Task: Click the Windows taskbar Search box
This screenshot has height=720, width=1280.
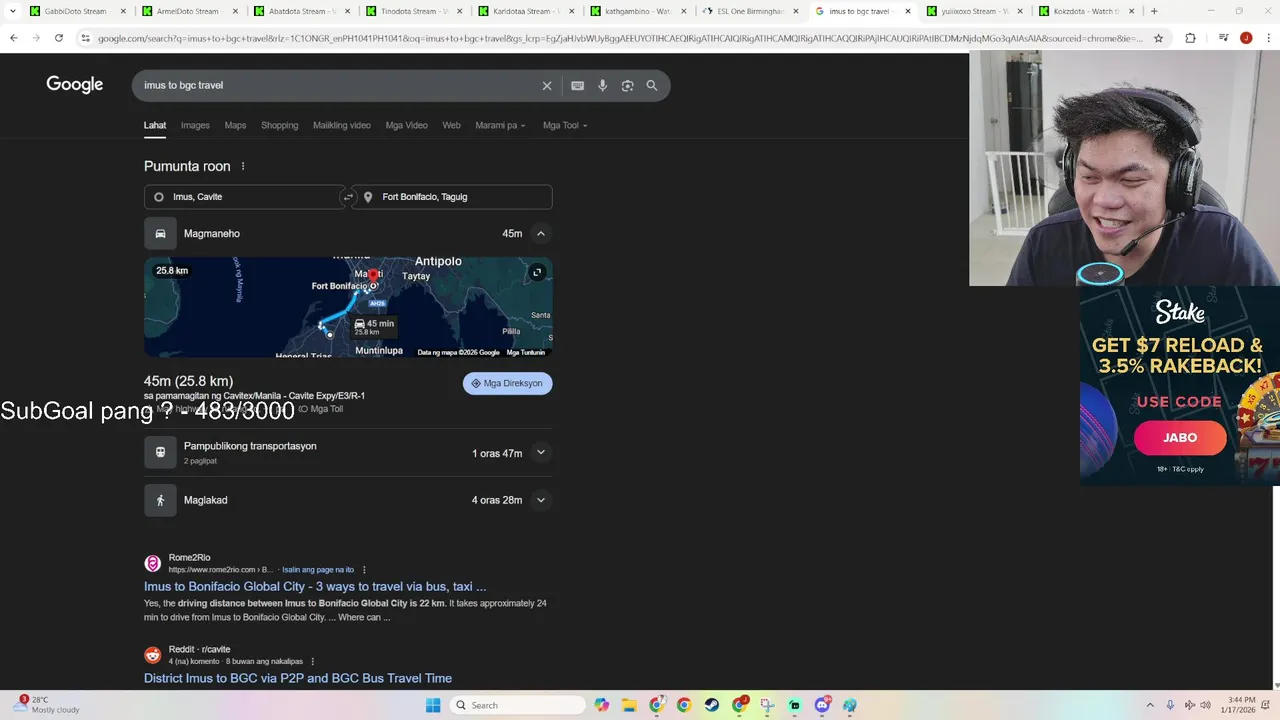Action: [x=516, y=705]
